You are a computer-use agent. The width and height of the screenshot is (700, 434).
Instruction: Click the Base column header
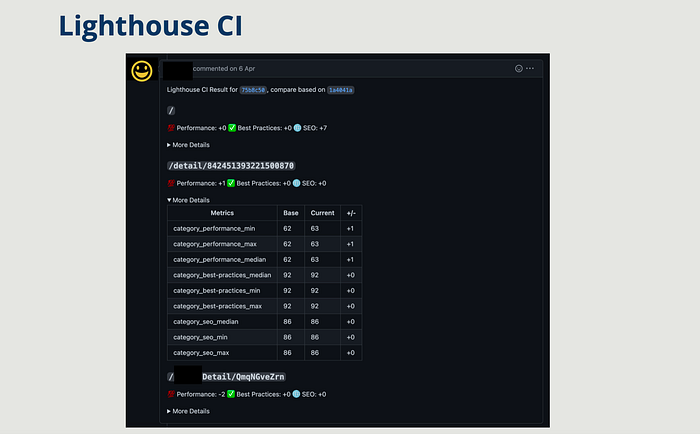tap(291, 213)
